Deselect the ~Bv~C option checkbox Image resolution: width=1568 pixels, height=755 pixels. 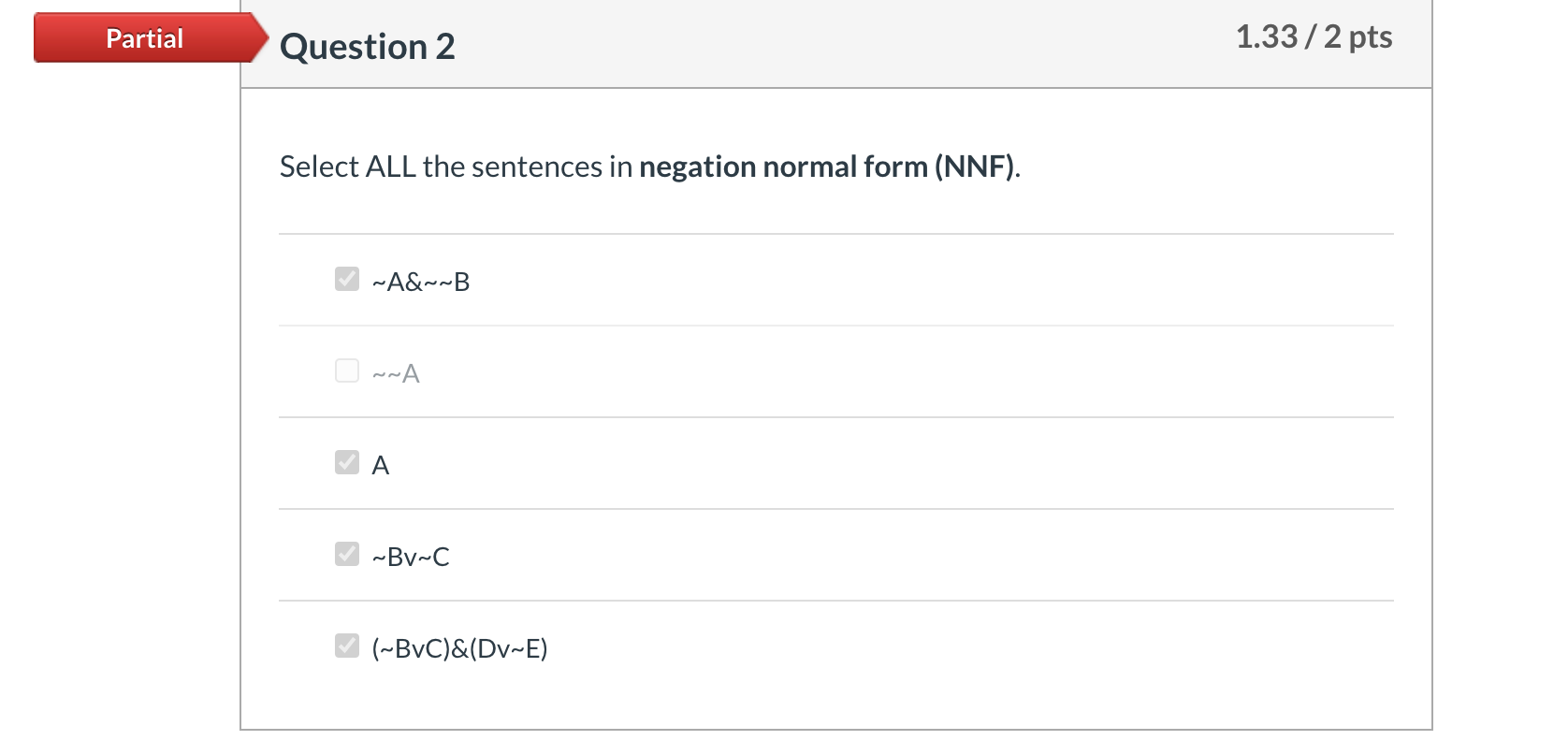coord(347,554)
